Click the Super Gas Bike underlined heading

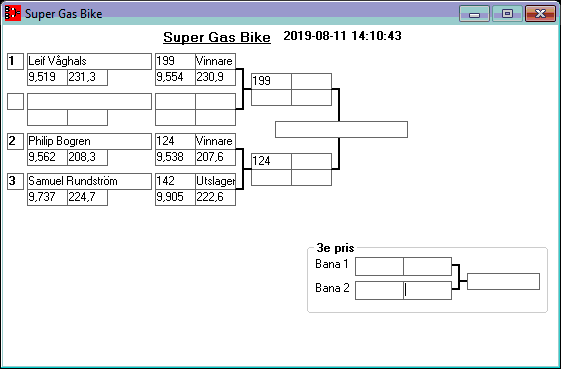click(x=217, y=37)
